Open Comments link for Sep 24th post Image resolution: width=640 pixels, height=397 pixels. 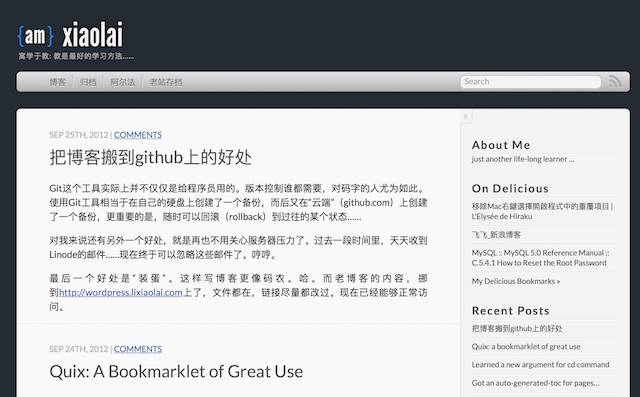click(138, 349)
